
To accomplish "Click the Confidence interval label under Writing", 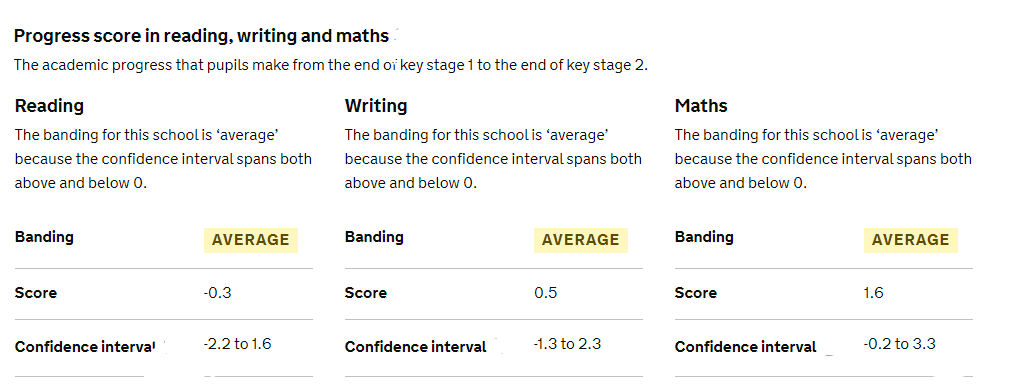I will (x=415, y=347).
